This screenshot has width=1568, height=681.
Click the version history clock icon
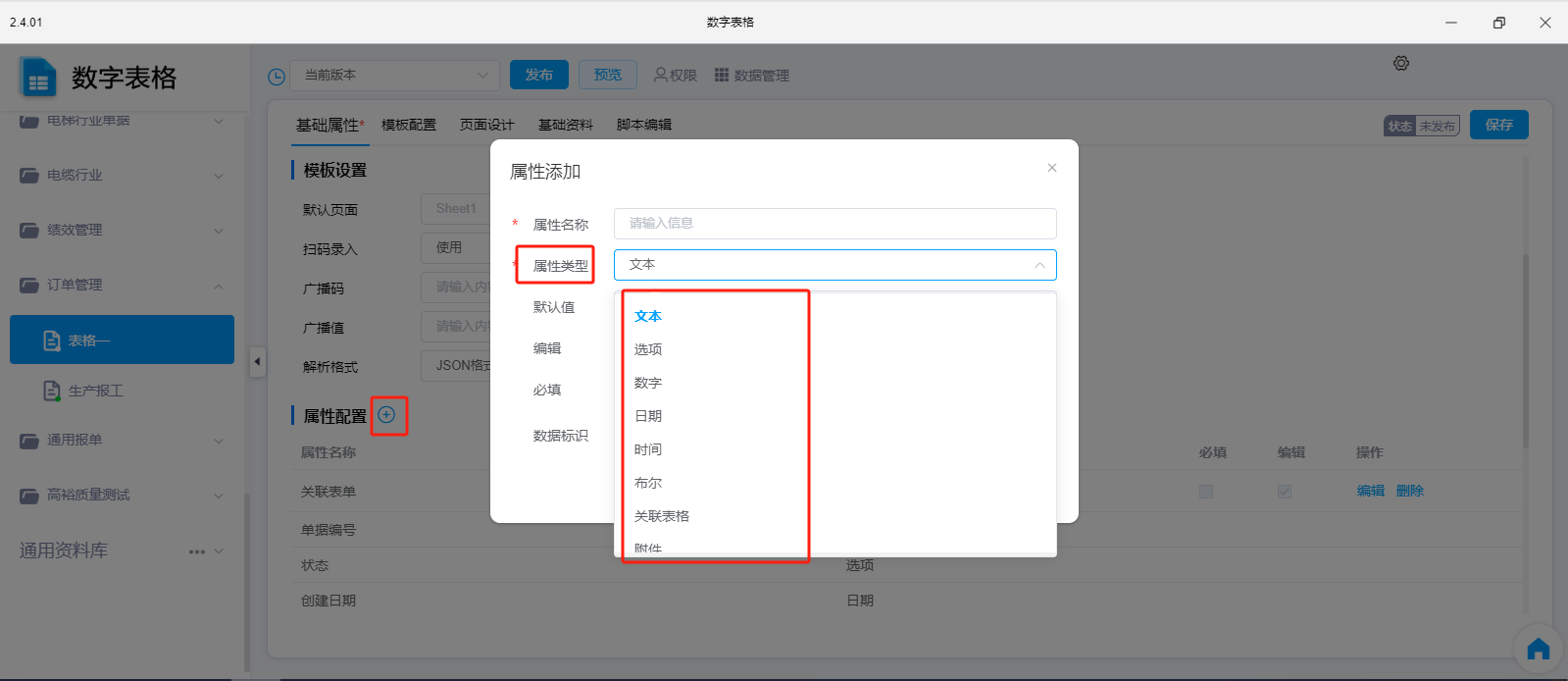tap(277, 77)
